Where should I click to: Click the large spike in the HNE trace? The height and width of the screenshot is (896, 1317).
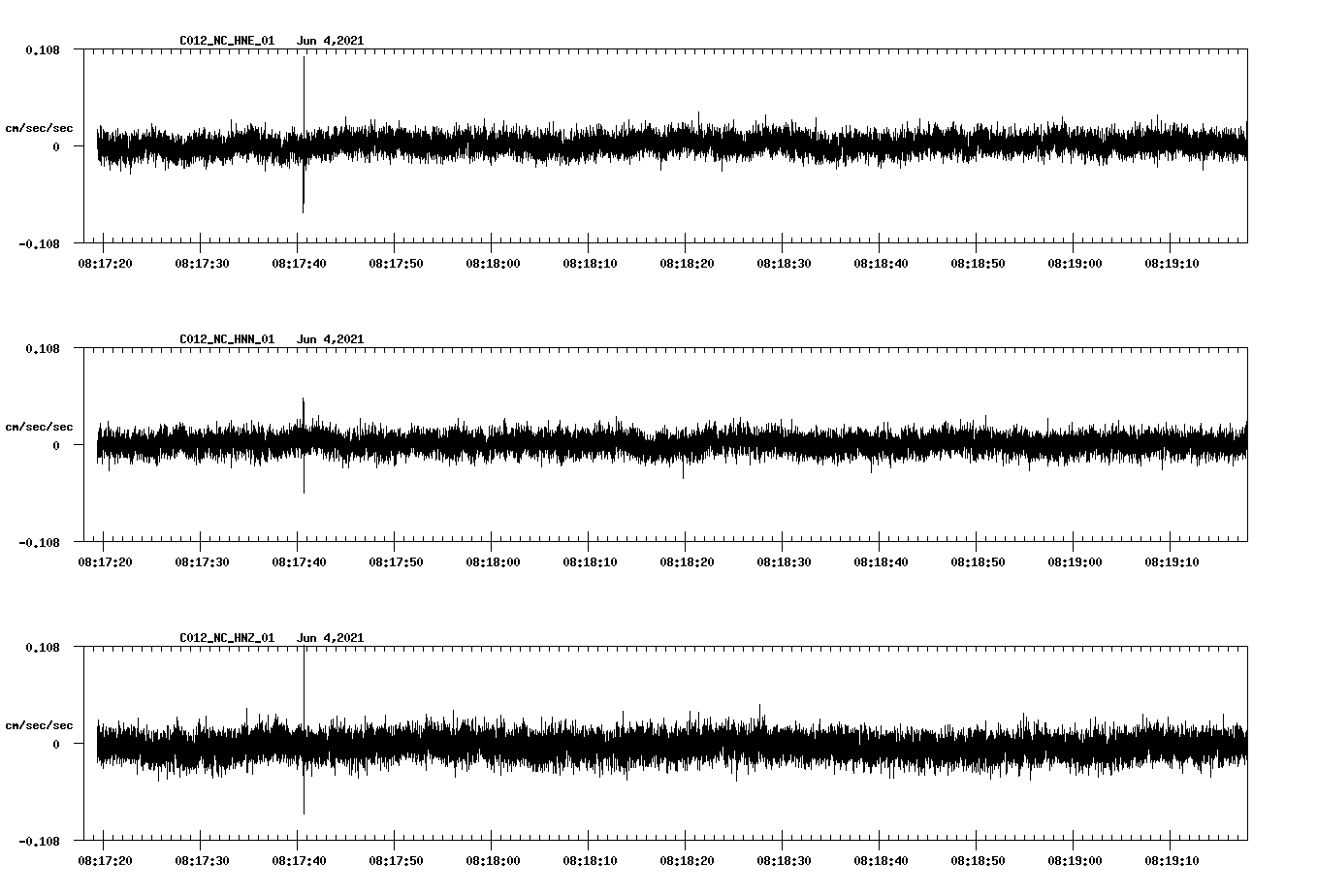pyautogui.click(x=304, y=134)
